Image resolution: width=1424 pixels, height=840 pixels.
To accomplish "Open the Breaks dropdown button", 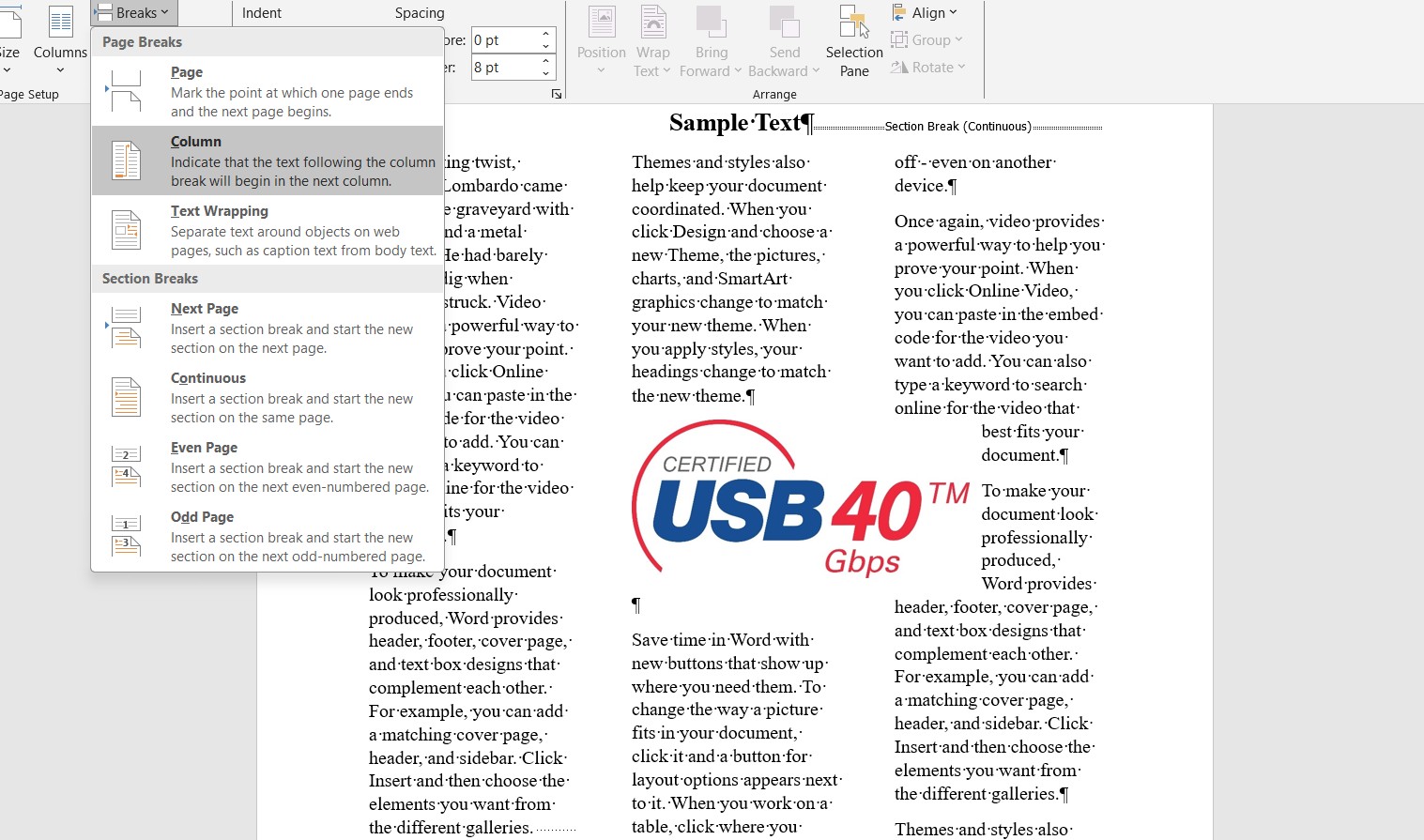I will (x=134, y=12).
